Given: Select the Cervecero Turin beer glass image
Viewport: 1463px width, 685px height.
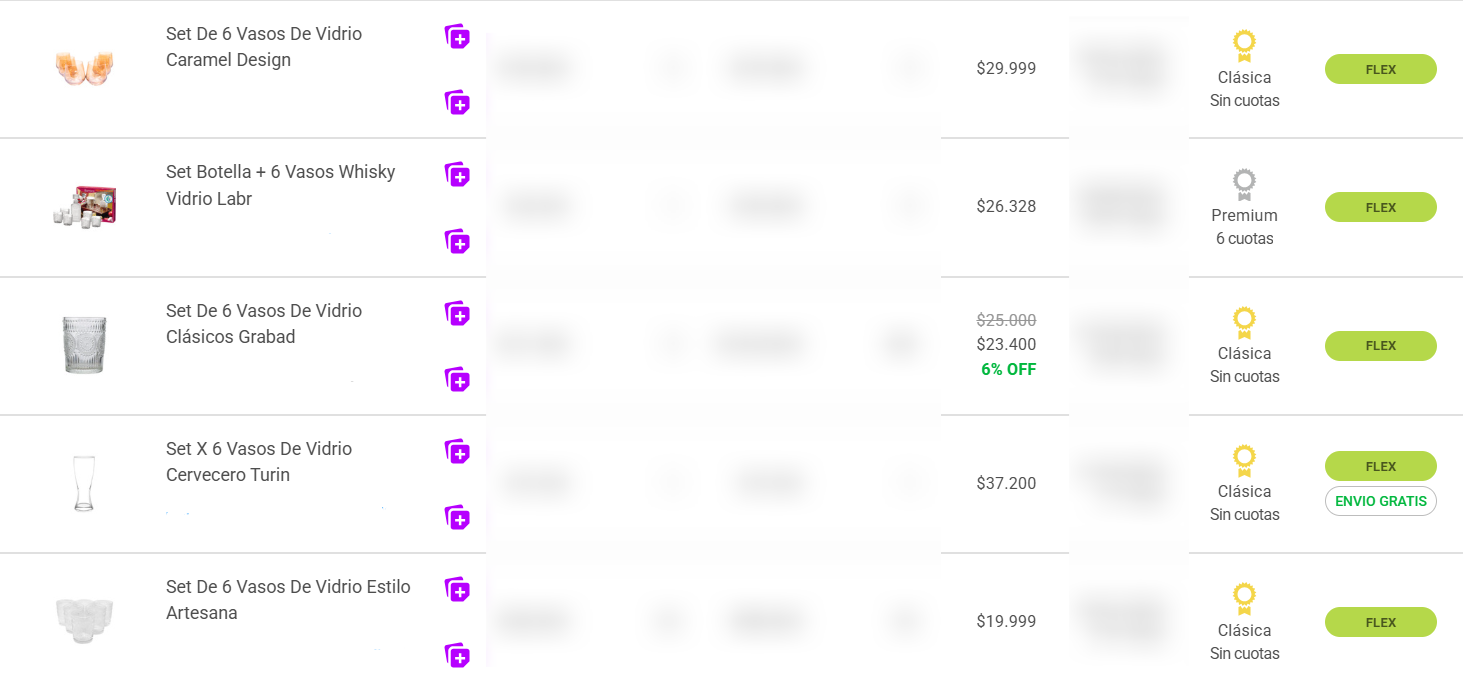Looking at the screenshot, I should (x=84, y=483).
